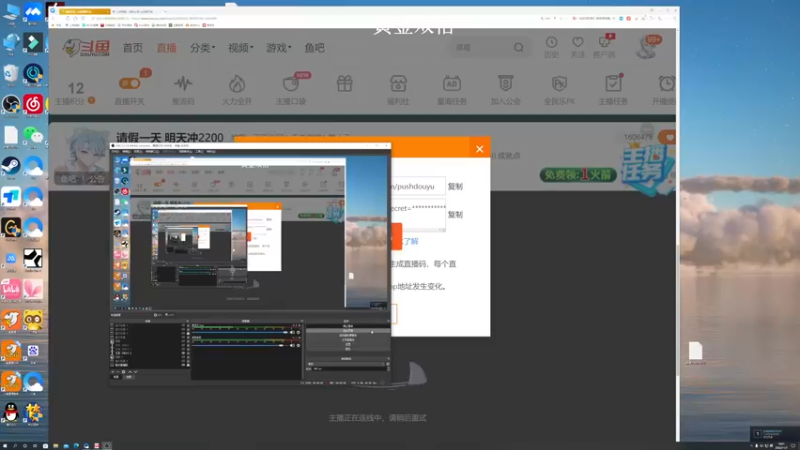This screenshot has width=800, height=450.
Task: Open the 公告 tab under streamer avatar
Action: point(97,179)
